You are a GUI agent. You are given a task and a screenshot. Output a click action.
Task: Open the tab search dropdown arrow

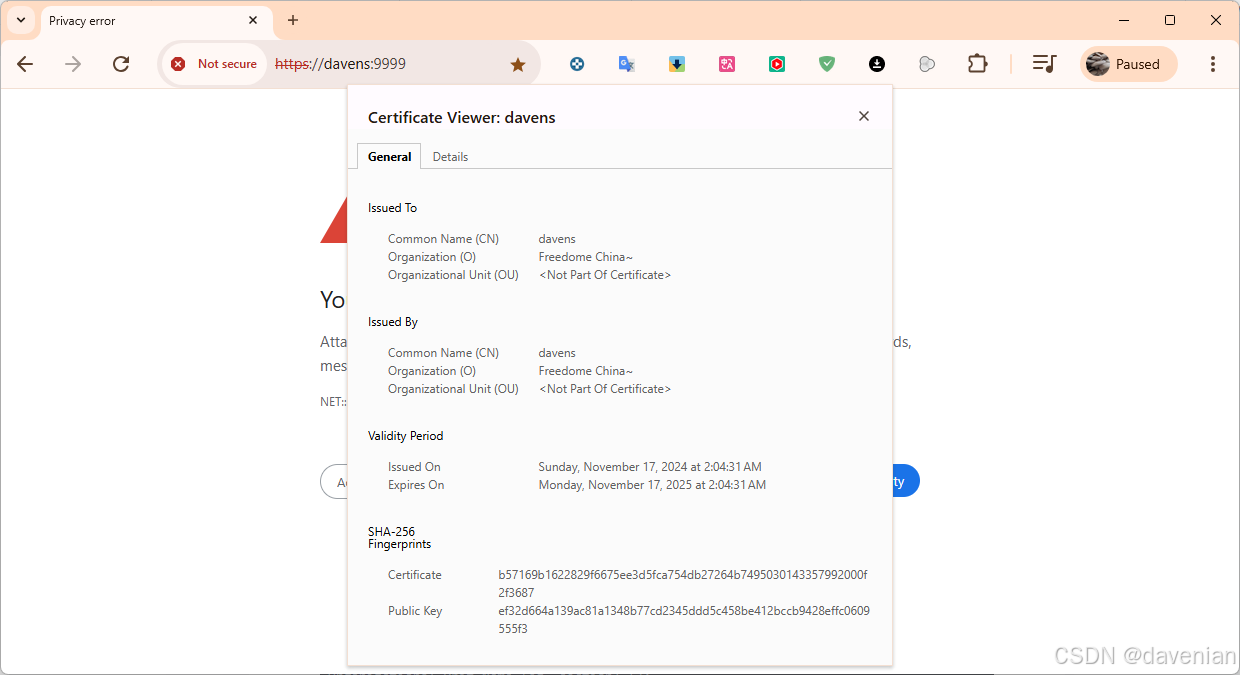[x=20, y=20]
